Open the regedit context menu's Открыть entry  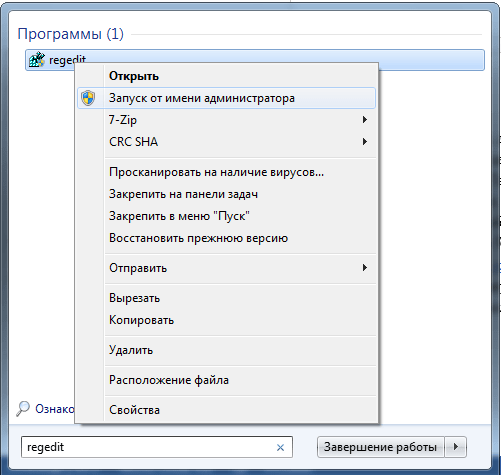coord(226,76)
